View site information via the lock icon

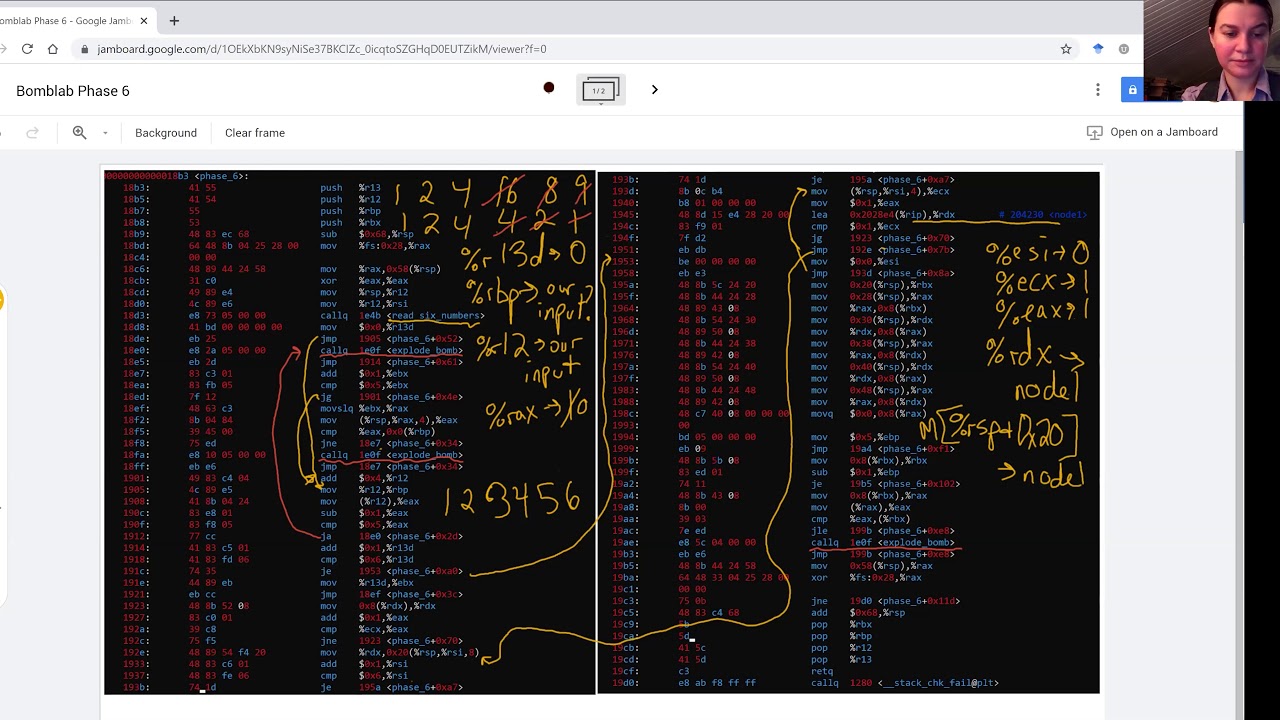click(x=85, y=49)
